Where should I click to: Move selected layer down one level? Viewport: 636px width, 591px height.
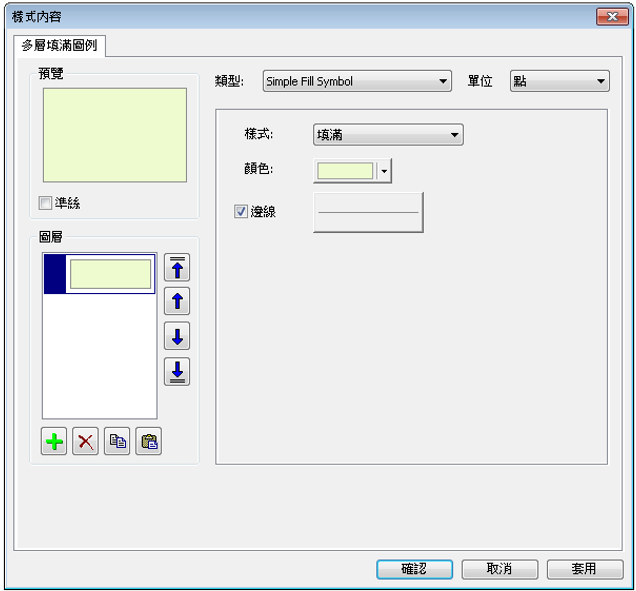point(177,336)
